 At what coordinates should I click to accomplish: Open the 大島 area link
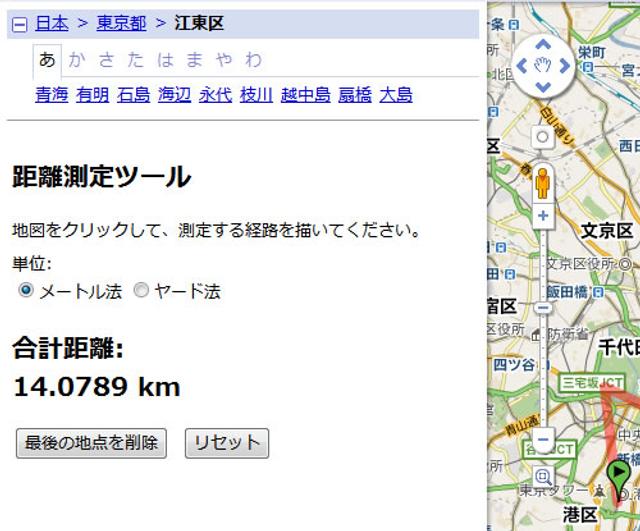[396, 95]
